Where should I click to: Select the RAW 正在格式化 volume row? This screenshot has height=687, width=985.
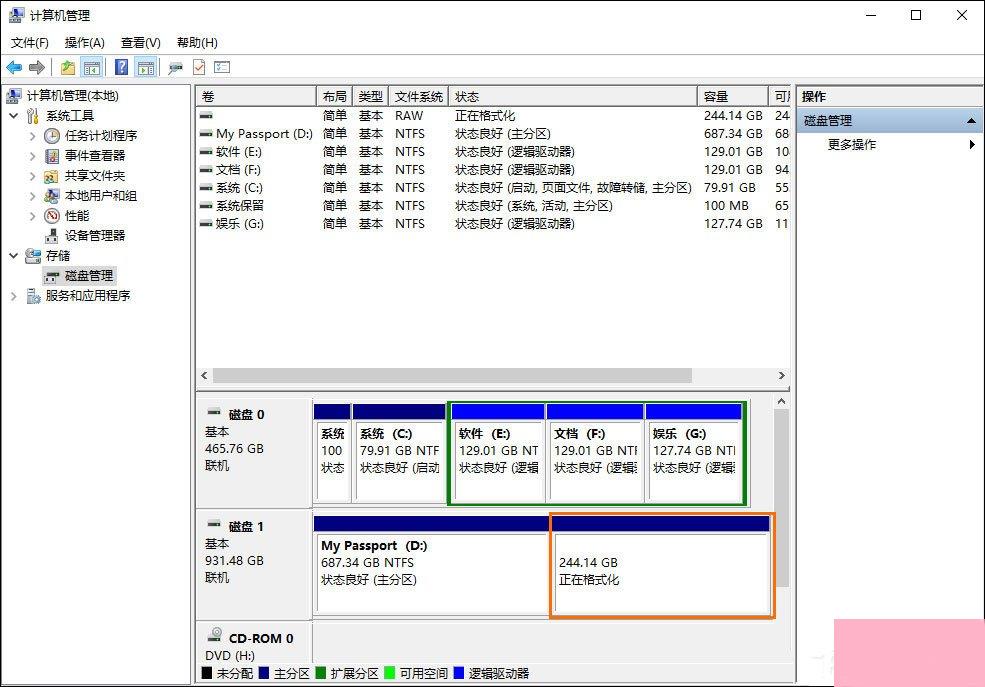tap(493, 116)
